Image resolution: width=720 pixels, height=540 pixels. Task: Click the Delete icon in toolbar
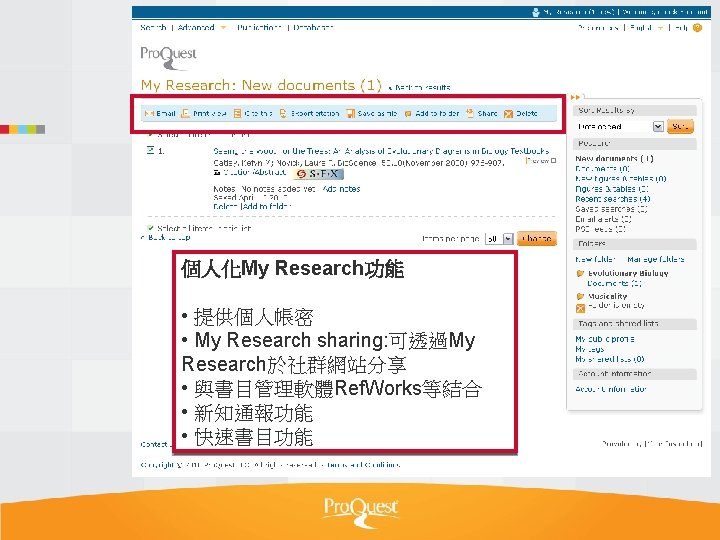(x=508, y=114)
